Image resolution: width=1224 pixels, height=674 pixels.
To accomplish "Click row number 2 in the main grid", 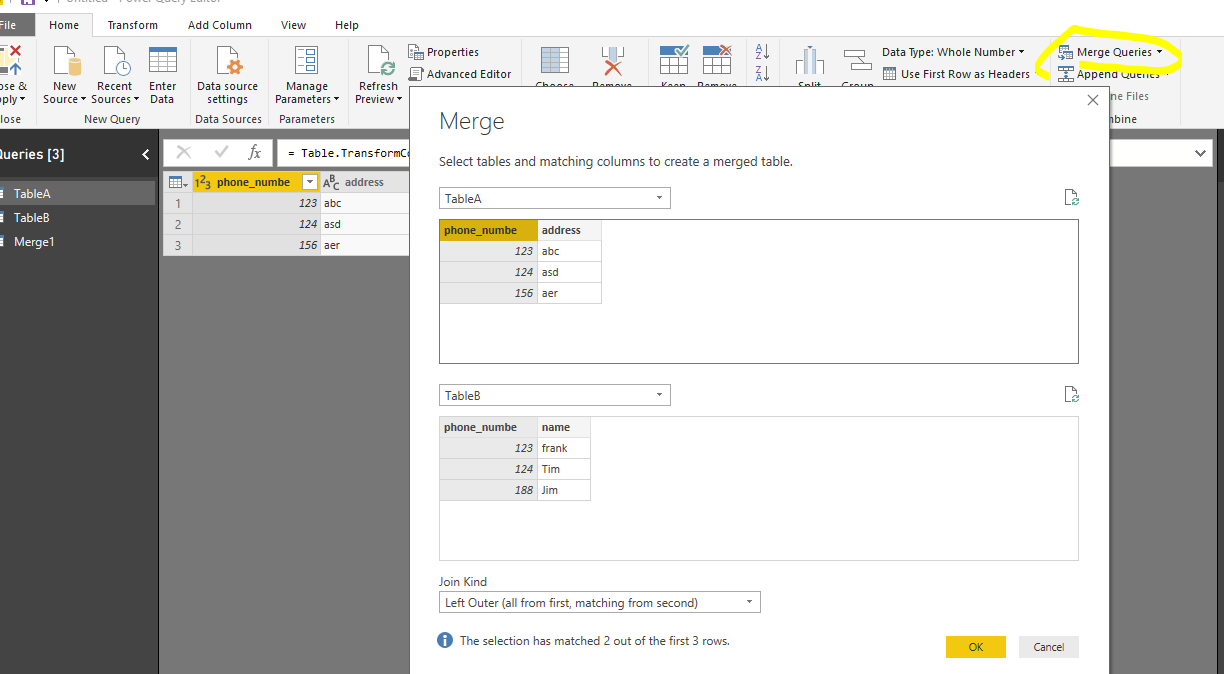I will click(177, 224).
